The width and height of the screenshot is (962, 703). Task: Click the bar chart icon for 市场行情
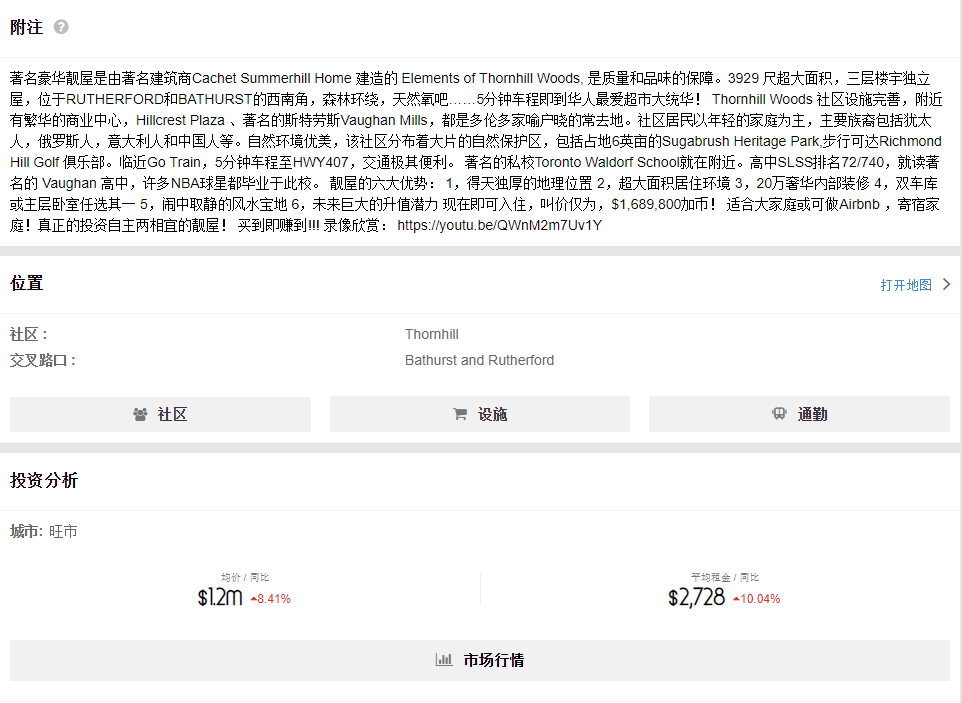click(443, 660)
